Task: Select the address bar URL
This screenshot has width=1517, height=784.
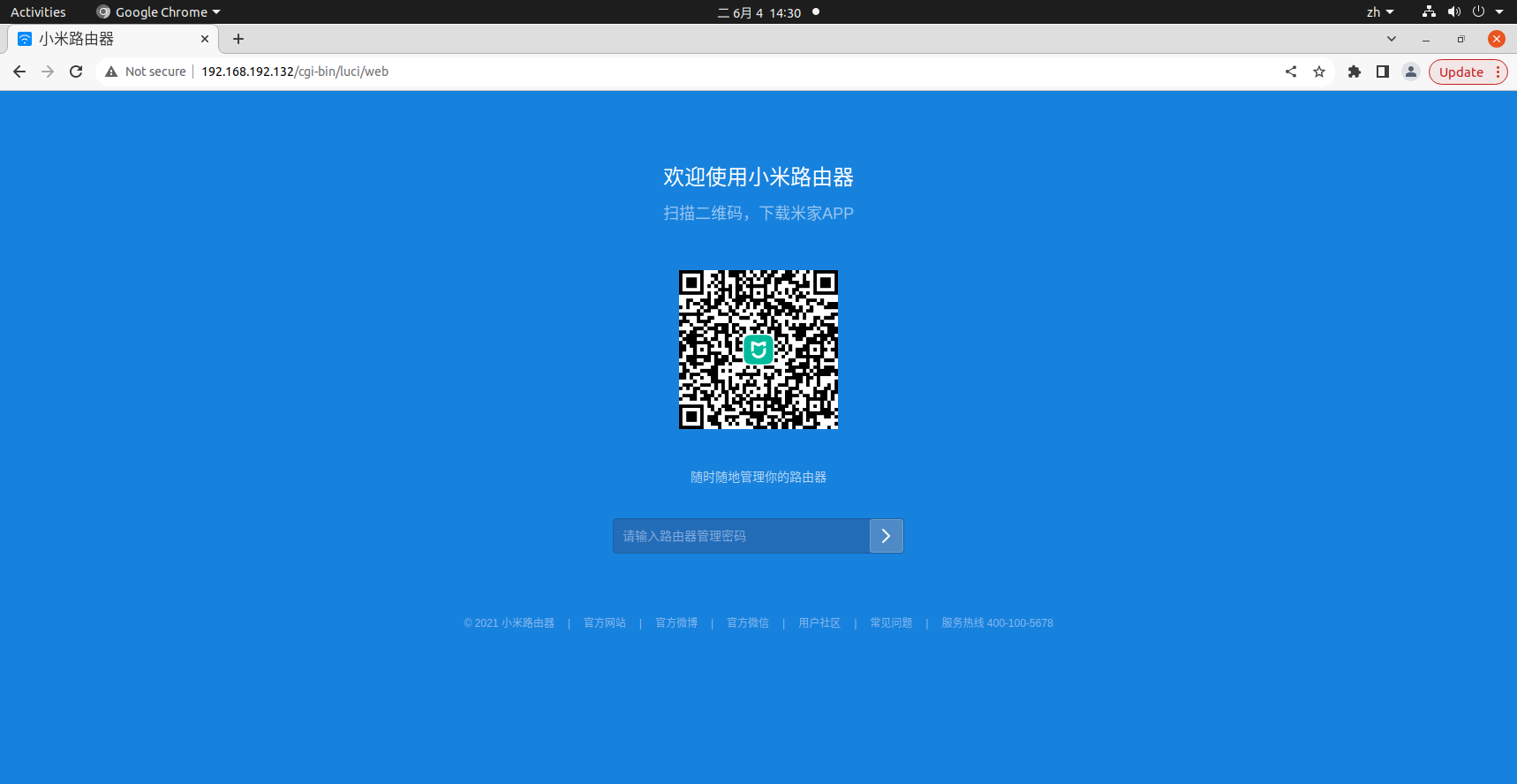Action: pos(295,72)
